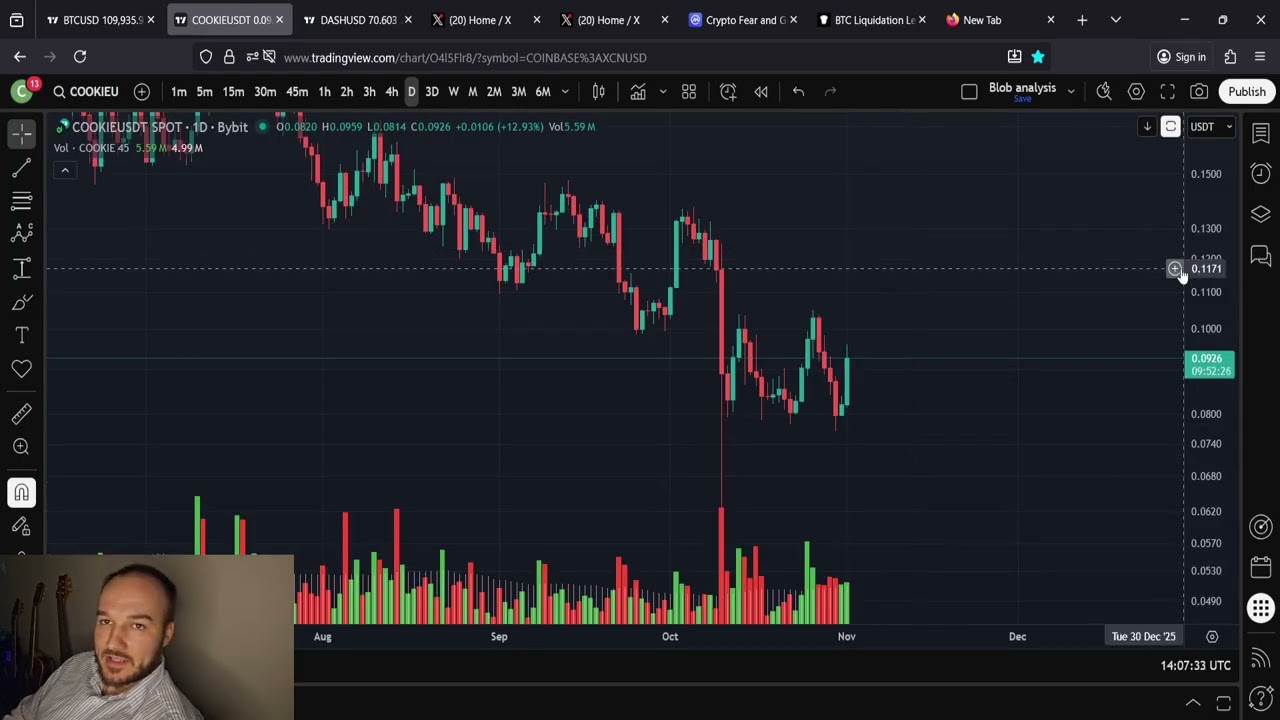This screenshot has height=720, width=1280.
Task: Open the layout grid templates icon
Action: click(689, 92)
